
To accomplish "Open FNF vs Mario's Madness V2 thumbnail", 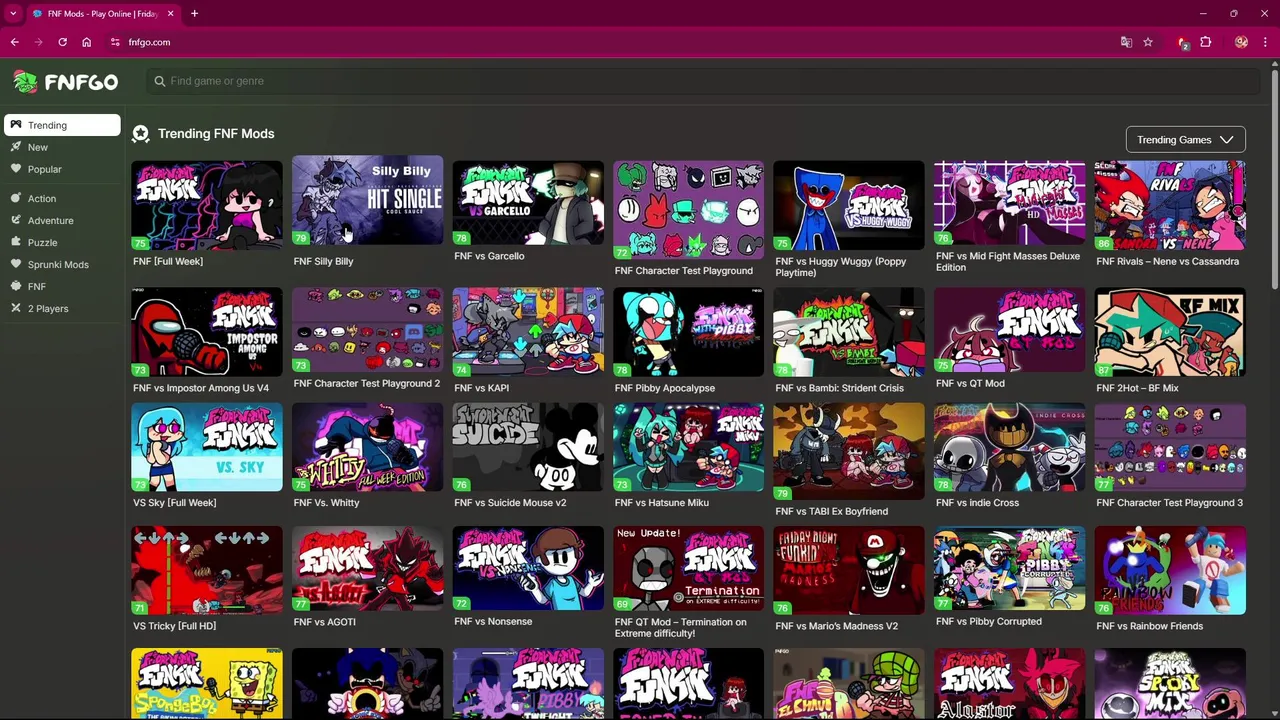I will 849,570.
